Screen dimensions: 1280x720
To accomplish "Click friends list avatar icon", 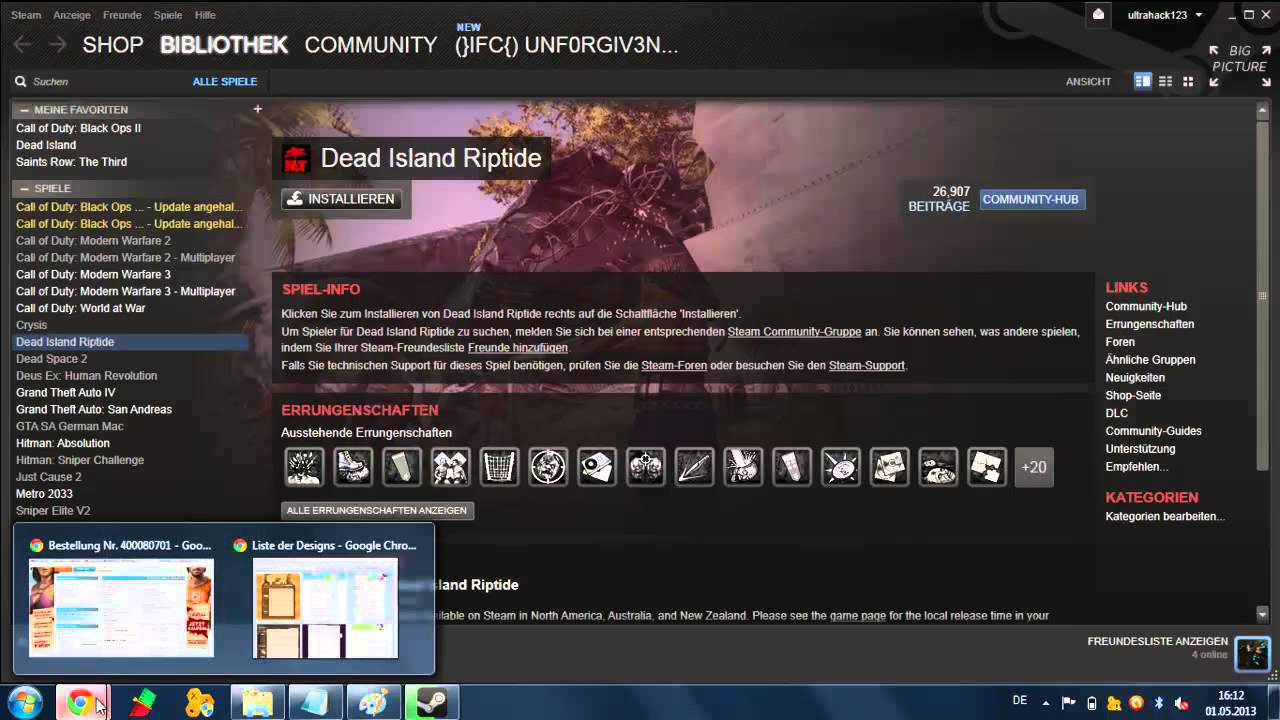I will 1253,654.
